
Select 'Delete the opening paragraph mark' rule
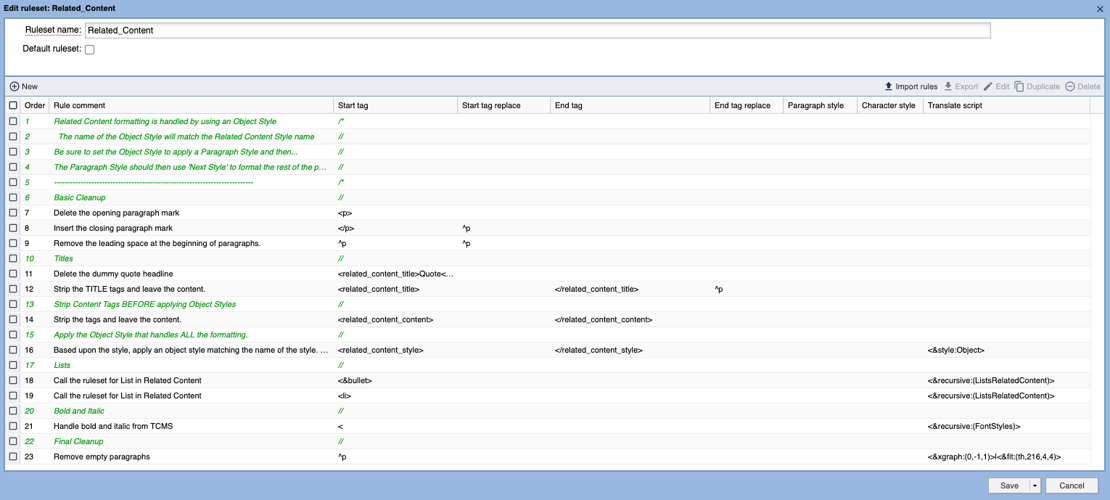pos(117,212)
